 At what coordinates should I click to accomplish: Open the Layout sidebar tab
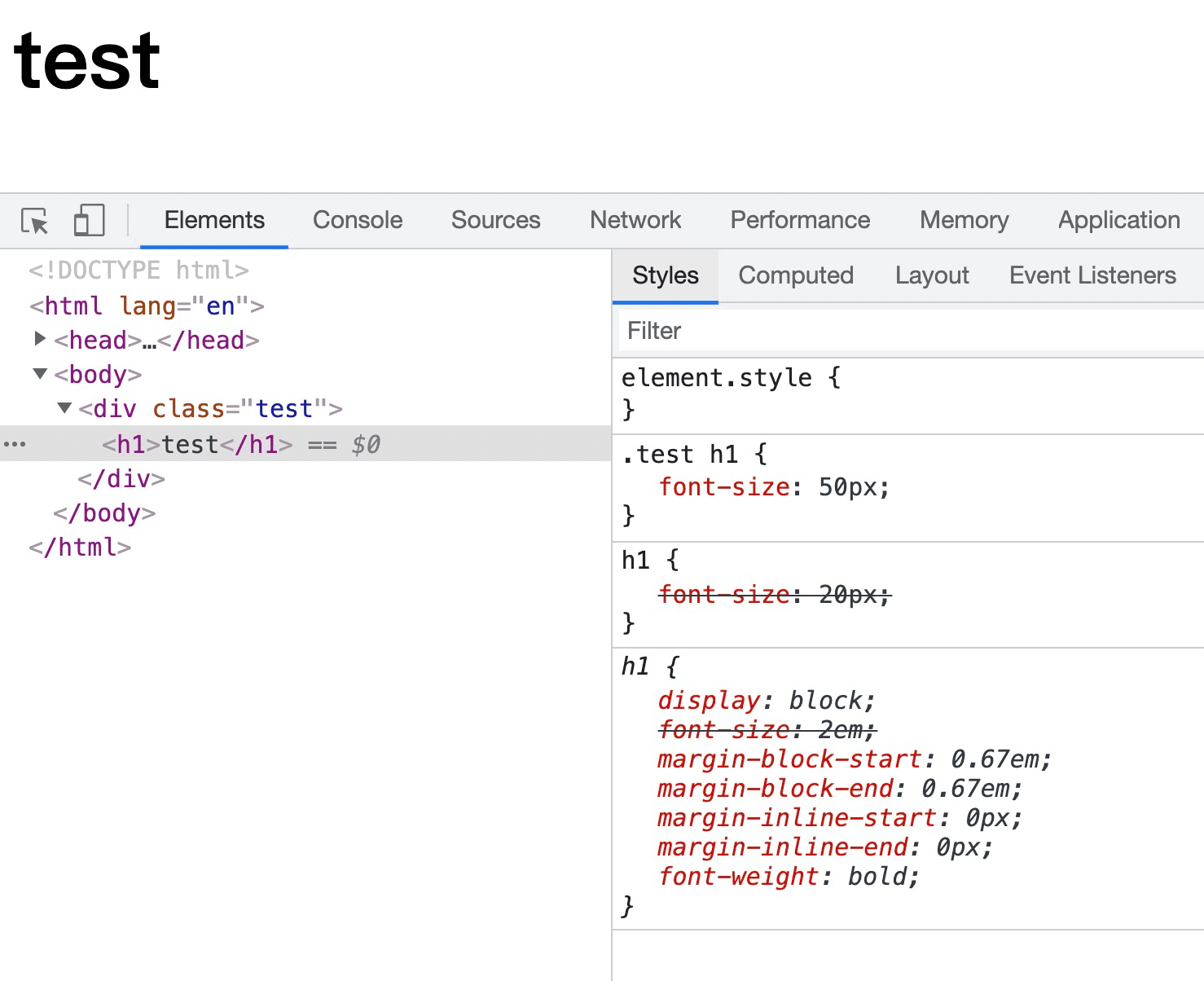click(x=931, y=275)
